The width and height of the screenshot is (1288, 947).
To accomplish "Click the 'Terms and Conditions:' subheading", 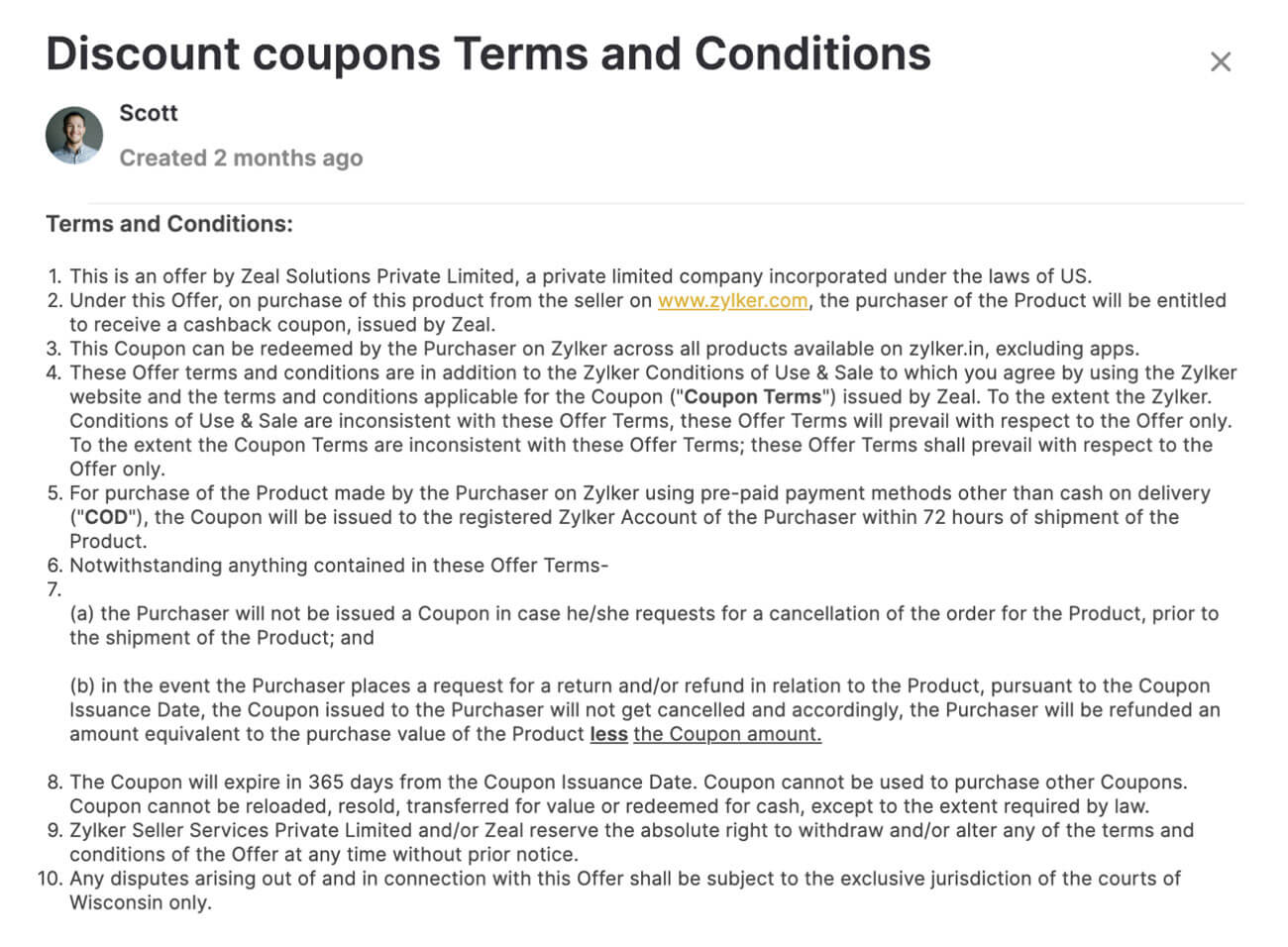I will [169, 224].
